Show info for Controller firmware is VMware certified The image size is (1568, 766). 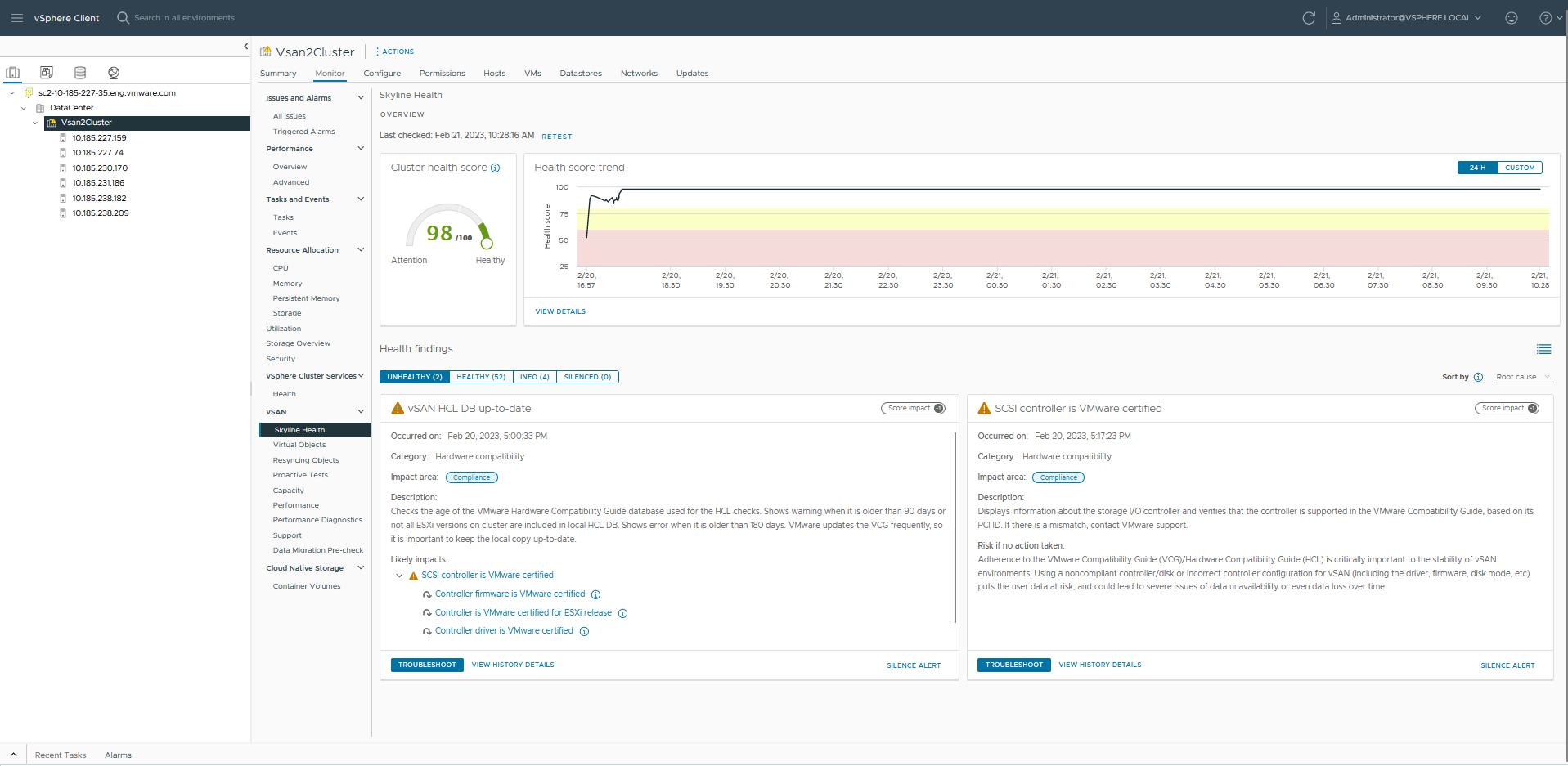tap(595, 594)
